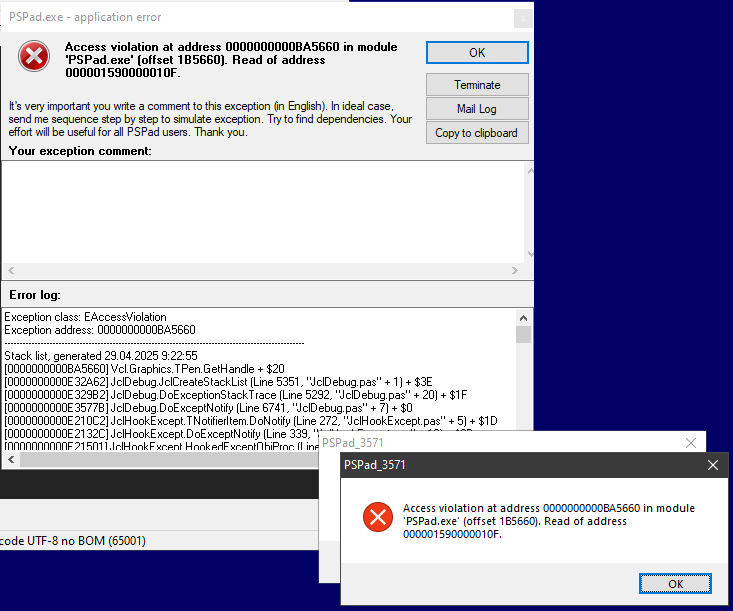Click the JclDebug.DoExceptionStackTrace stack line
The image size is (733, 611).
point(236,395)
